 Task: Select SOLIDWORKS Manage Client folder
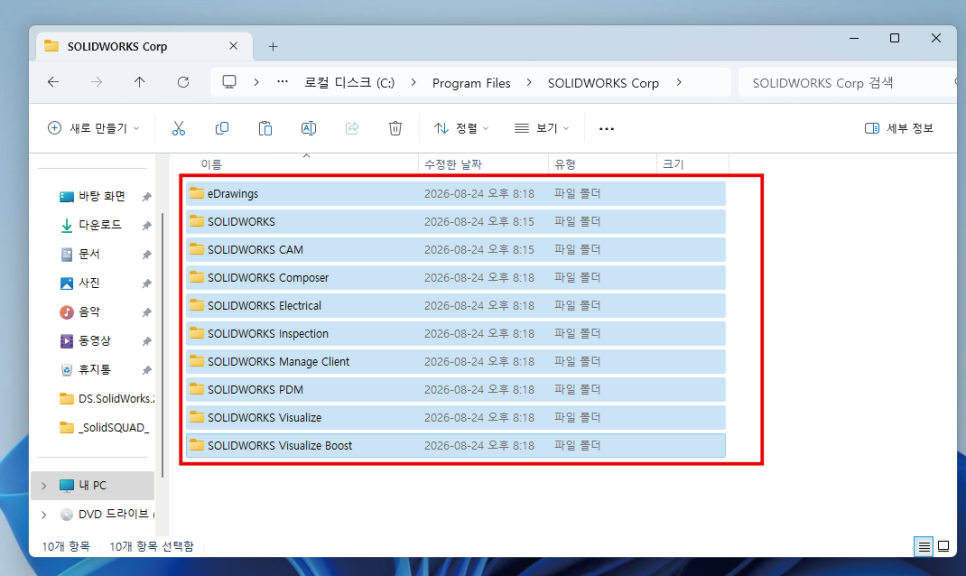coord(456,361)
